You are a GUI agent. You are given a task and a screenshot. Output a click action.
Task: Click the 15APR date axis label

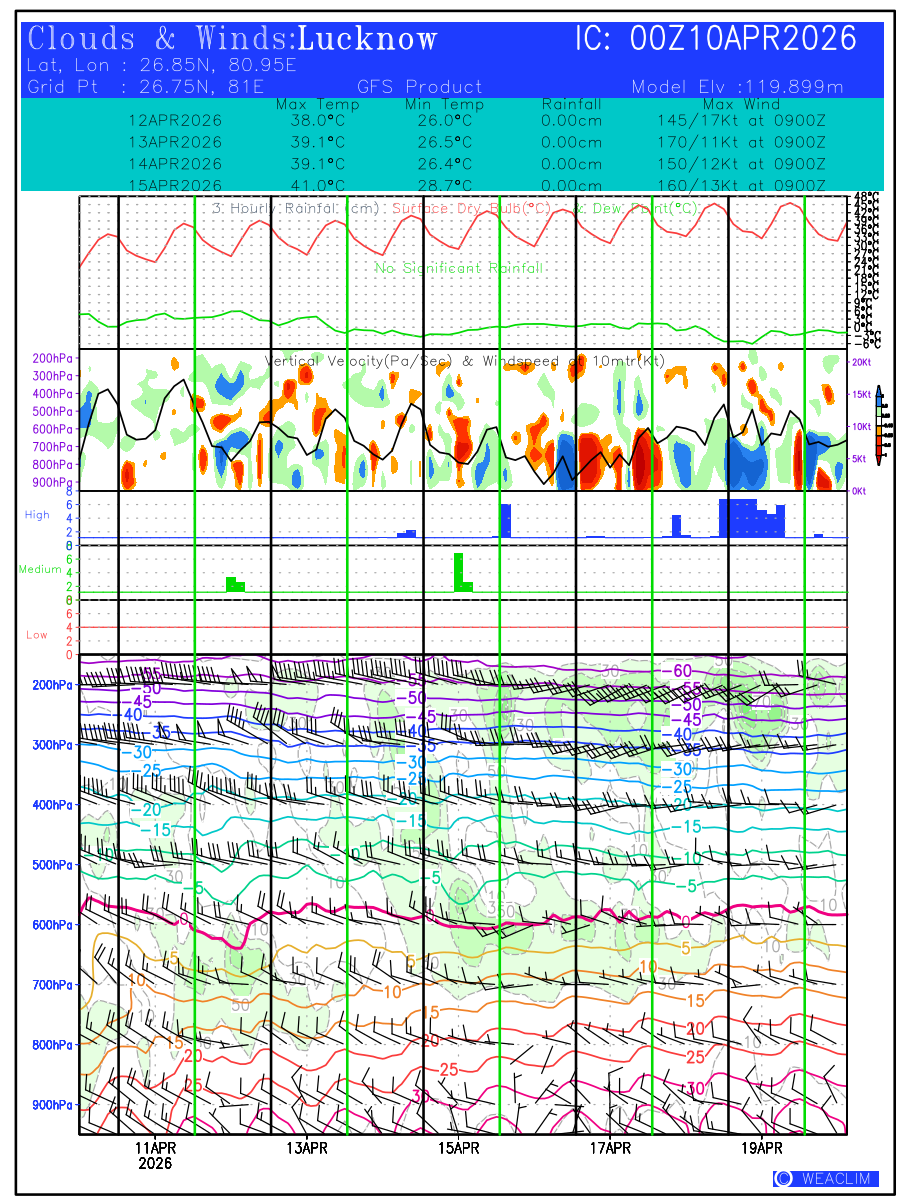click(x=459, y=1147)
